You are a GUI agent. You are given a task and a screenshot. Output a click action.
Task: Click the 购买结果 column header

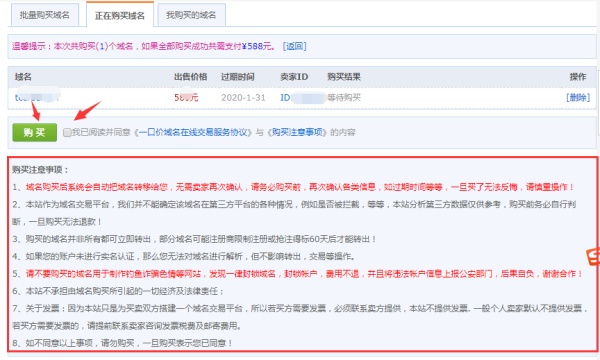click(344, 77)
